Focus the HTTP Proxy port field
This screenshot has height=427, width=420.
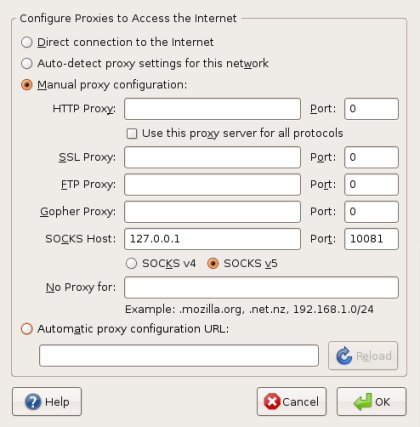[371, 109]
